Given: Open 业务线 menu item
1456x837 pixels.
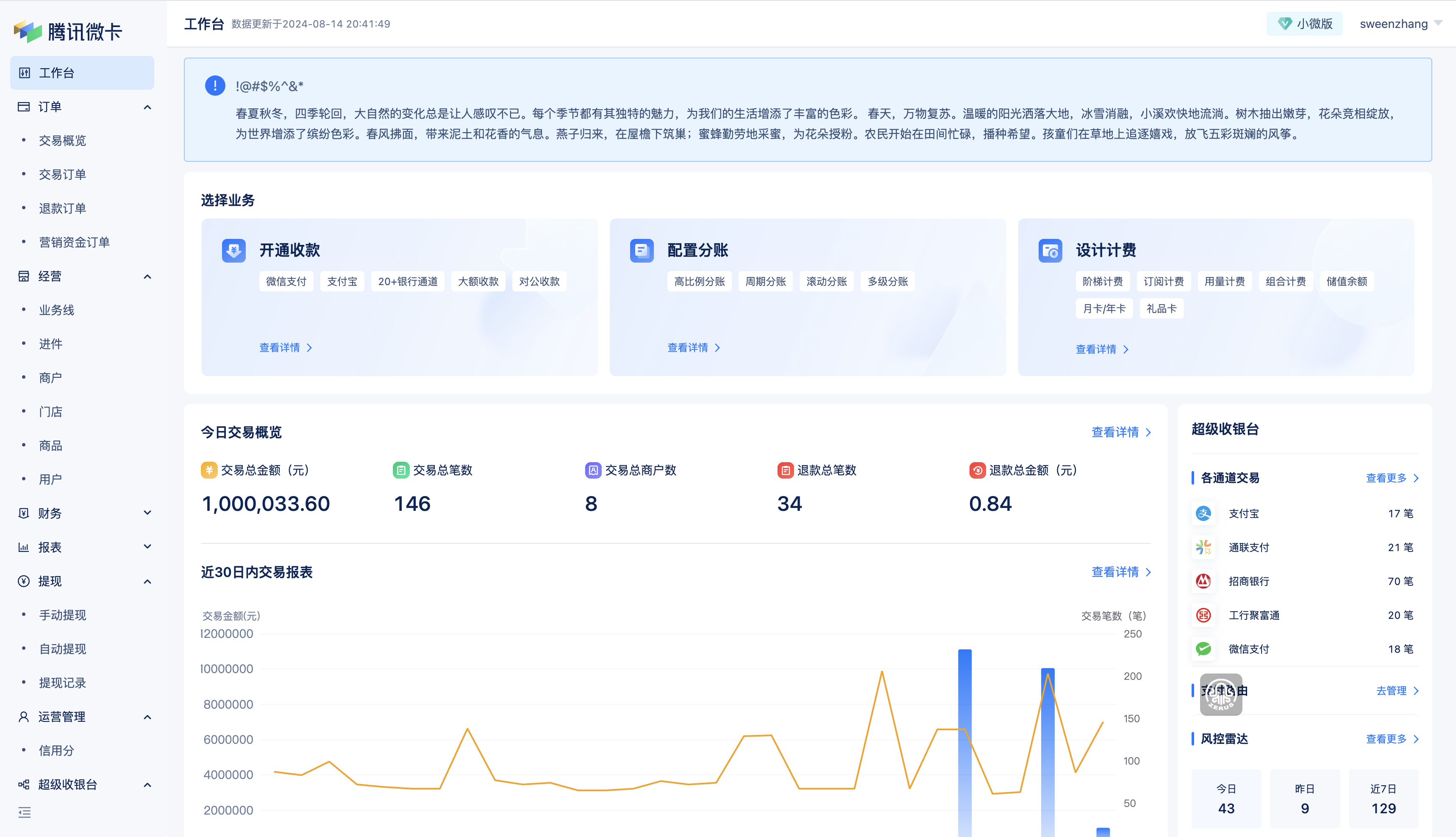Looking at the screenshot, I should click(x=56, y=310).
